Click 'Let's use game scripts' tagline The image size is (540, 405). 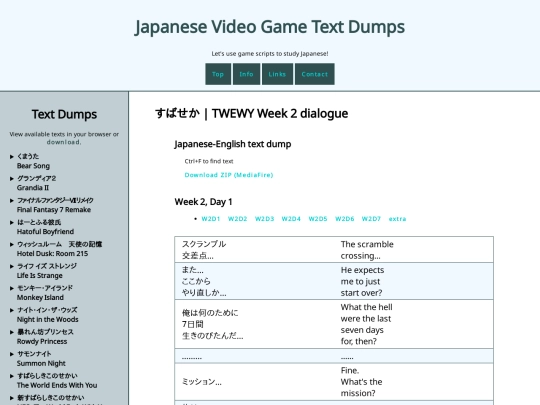pos(270,54)
